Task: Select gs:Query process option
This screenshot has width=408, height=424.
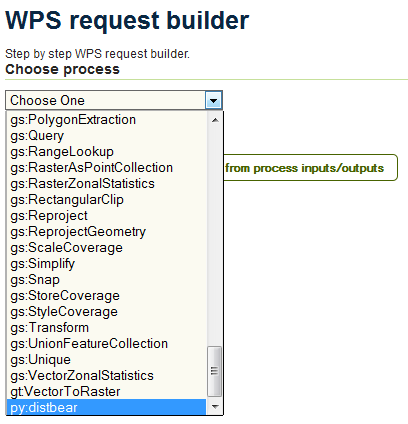Action: [106, 136]
